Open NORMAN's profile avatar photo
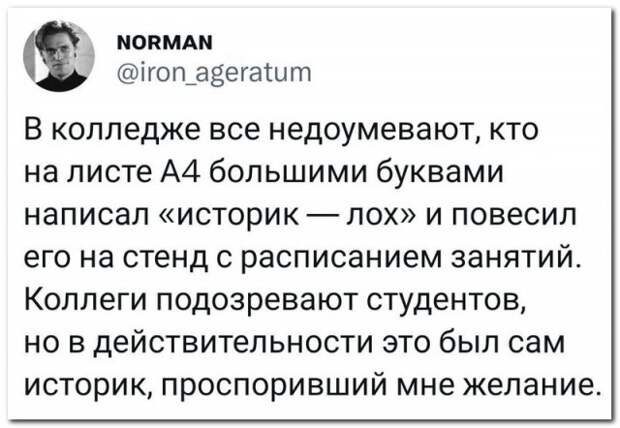Screen dimensions: 620x428 tap(59, 56)
